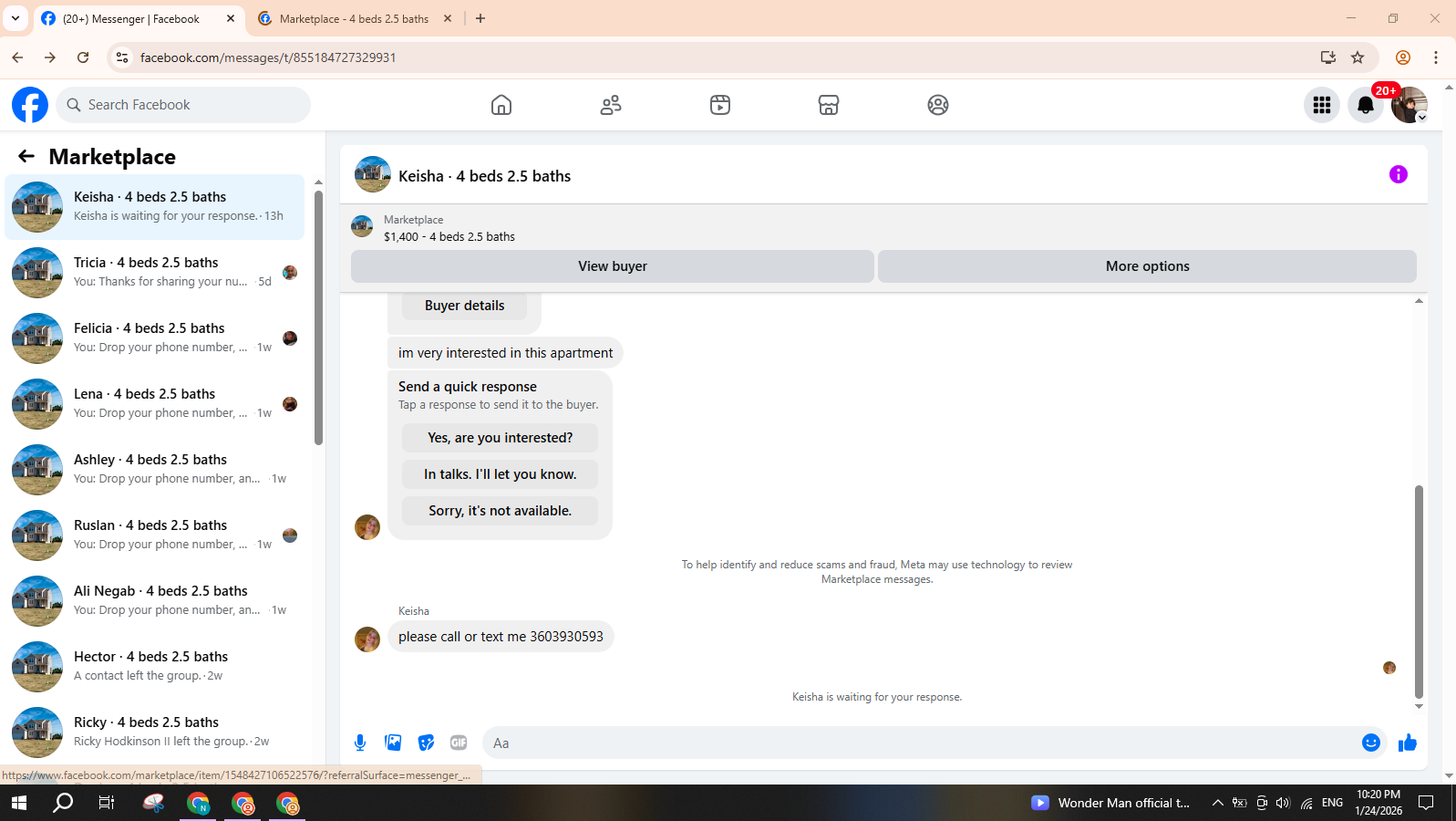Click the address bar URL
1456x821 pixels.
click(x=268, y=57)
